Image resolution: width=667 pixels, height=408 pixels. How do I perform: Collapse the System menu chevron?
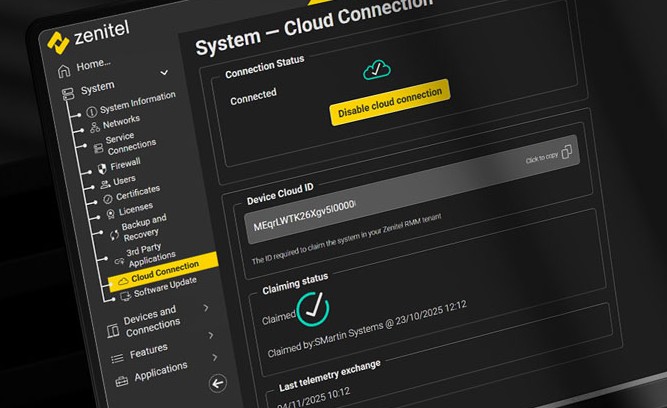(x=164, y=73)
